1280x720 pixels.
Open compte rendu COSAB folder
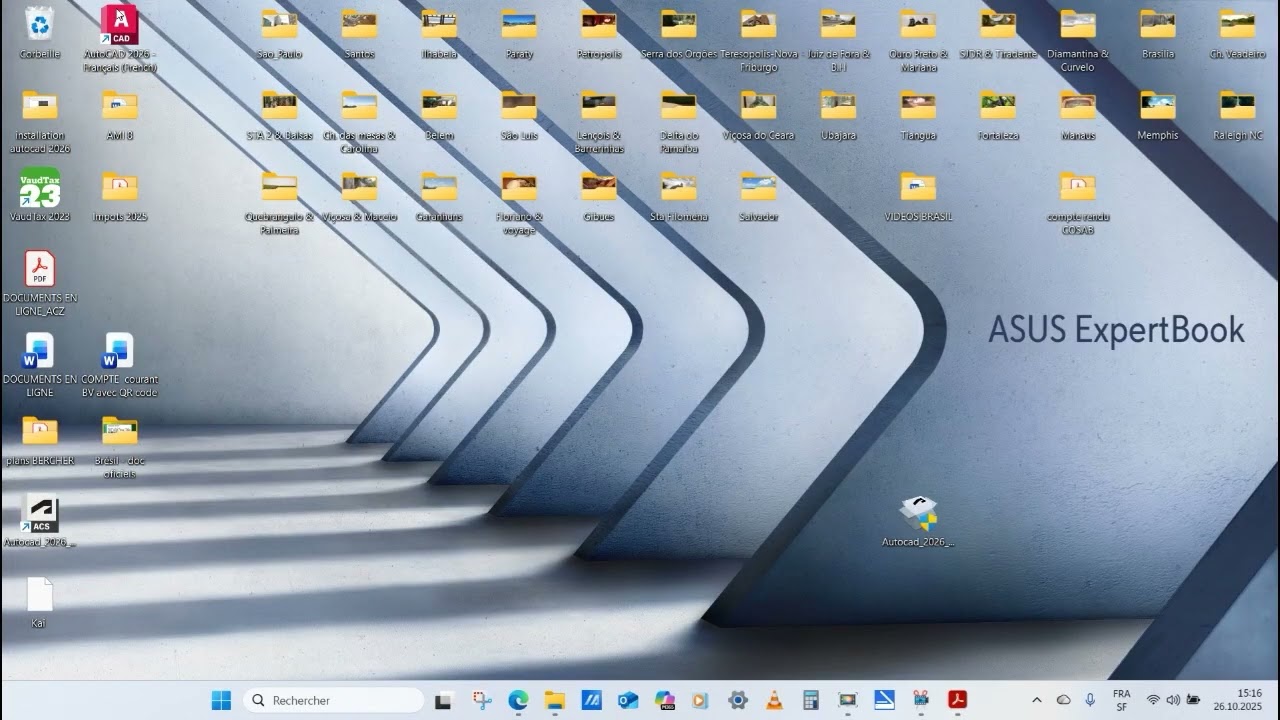(x=1078, y=201)
